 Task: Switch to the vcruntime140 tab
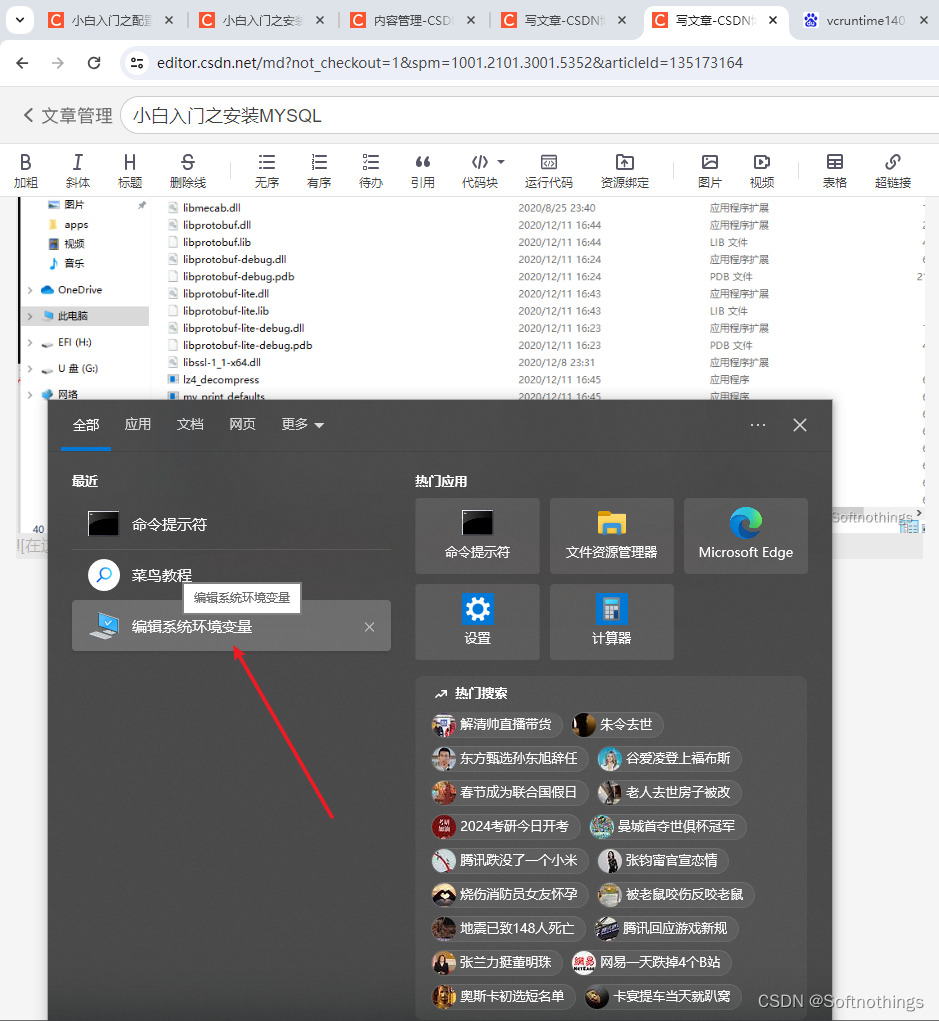click(865, 20)
